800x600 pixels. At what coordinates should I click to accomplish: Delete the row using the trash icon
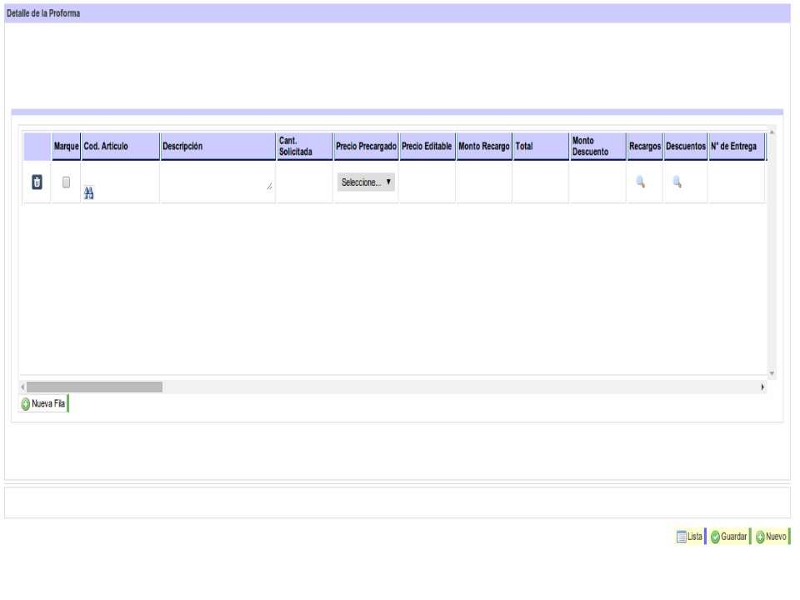point(36,183)
